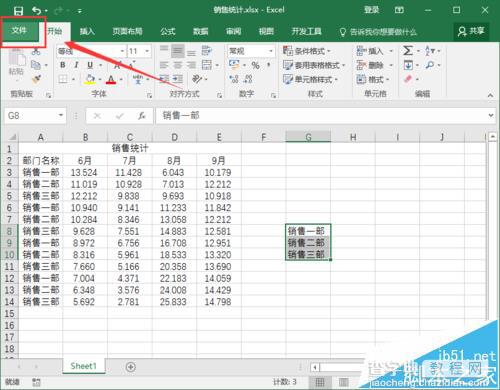Screen dimensions: 500x390
Task: Switch to the 公式 Formulas tab
Action: pyautogui.click(x=168, y=31)
